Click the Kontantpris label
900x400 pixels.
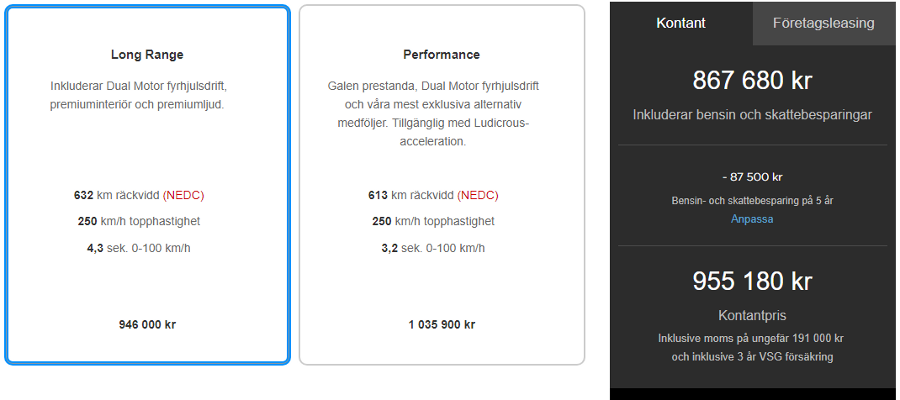click(x=752, y=316)
